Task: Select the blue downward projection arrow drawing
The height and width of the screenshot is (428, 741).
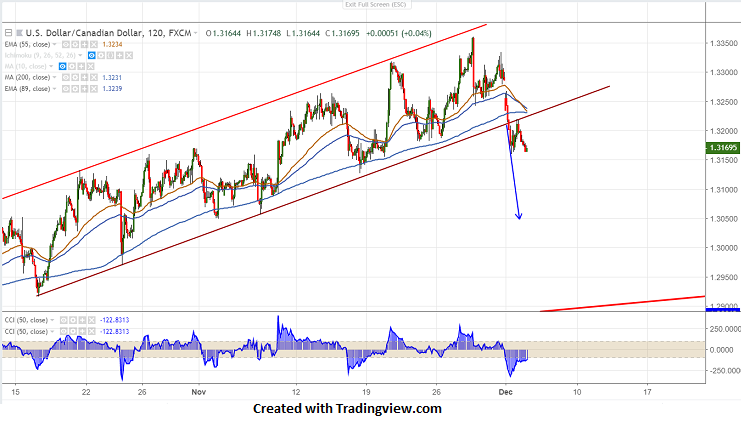Action: (x=514, y=170)
